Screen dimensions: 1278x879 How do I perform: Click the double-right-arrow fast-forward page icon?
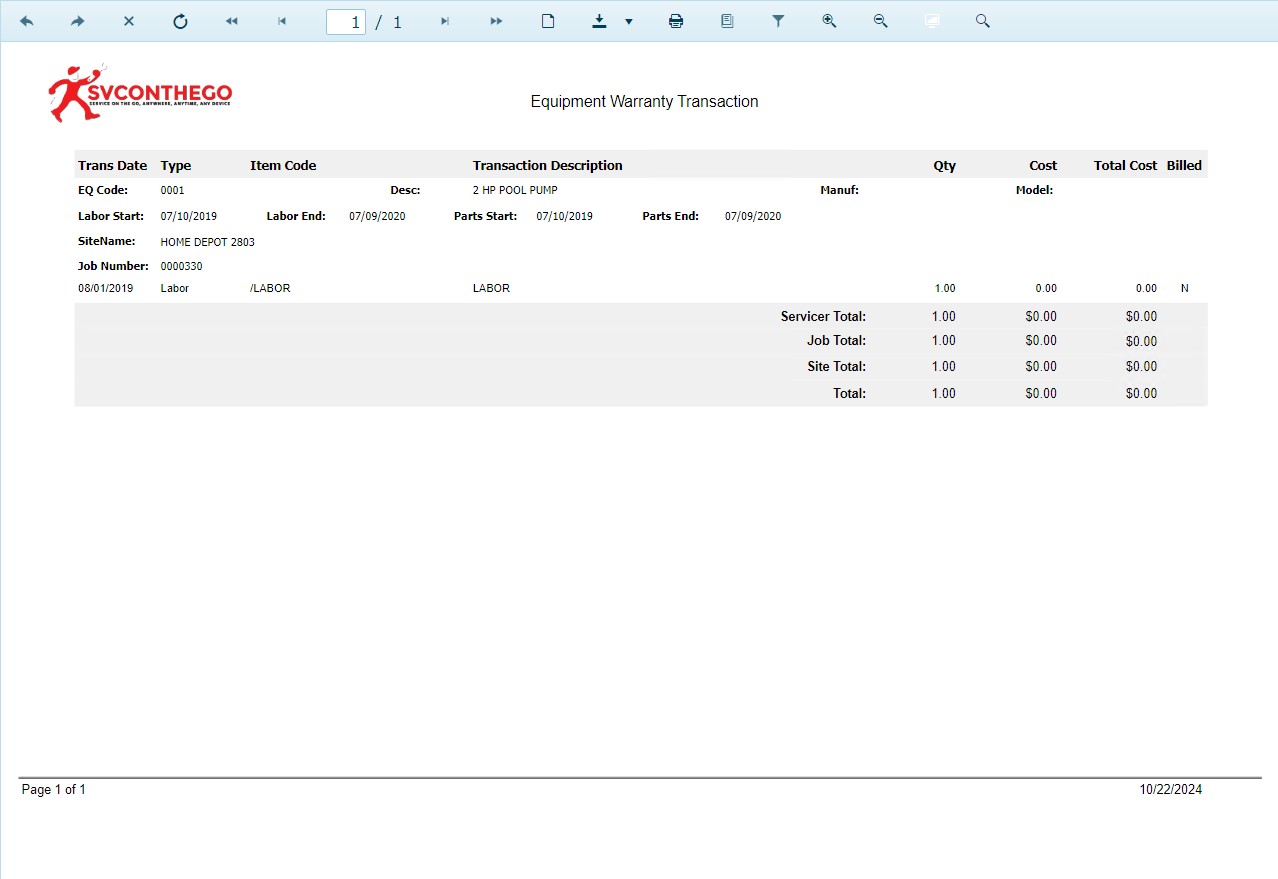click(x=496, y=21)
